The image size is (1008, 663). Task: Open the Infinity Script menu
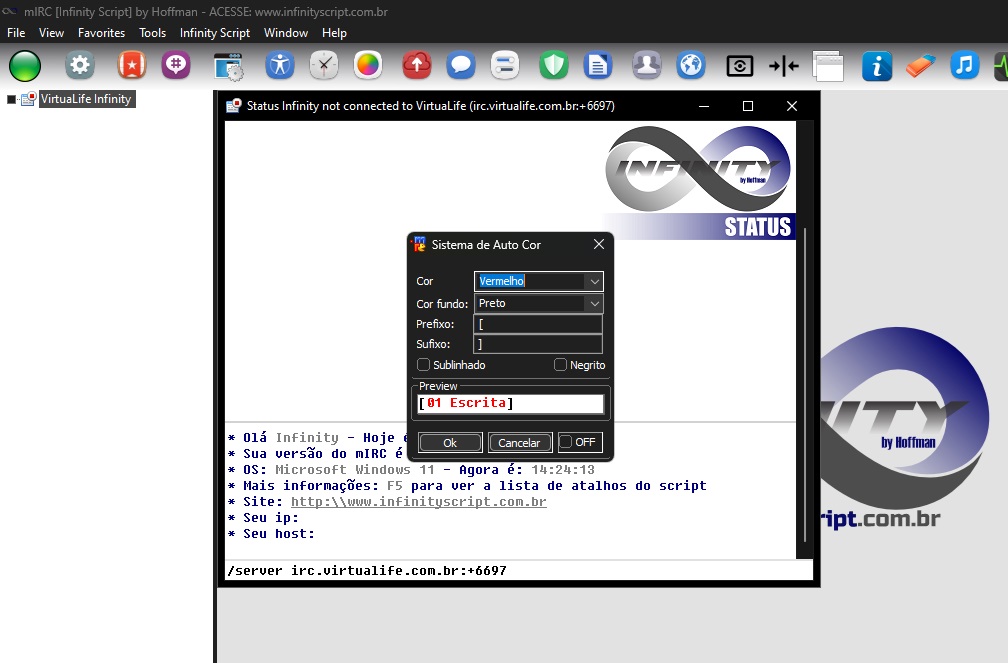tap(214, 33)
